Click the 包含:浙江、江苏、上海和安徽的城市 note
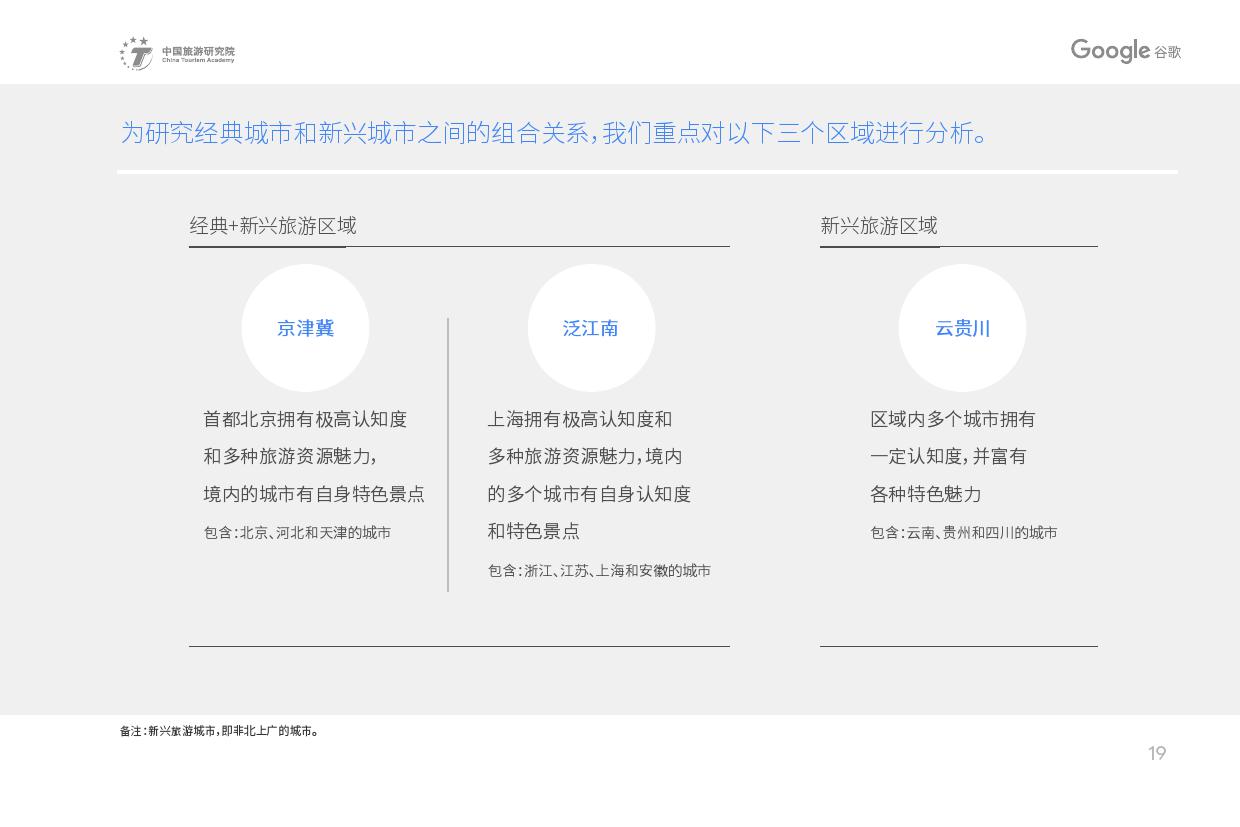Viewport: 1240px width, 827px height. (599, 571)
